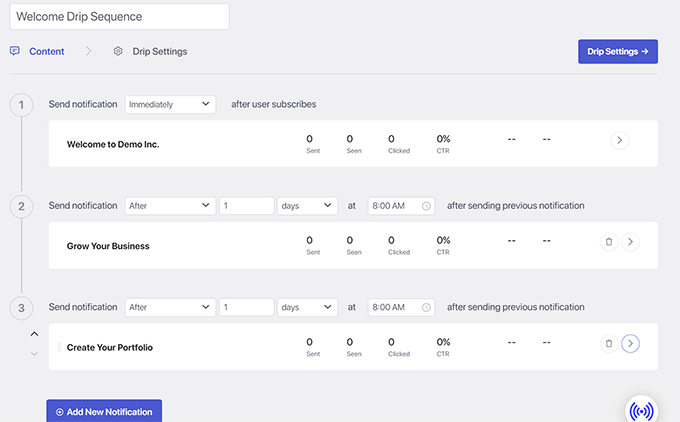The width and height of the screenshot is (680, 422).
Task: Click clock icon in step 2 time field
Action: click(x=426, y=206)
